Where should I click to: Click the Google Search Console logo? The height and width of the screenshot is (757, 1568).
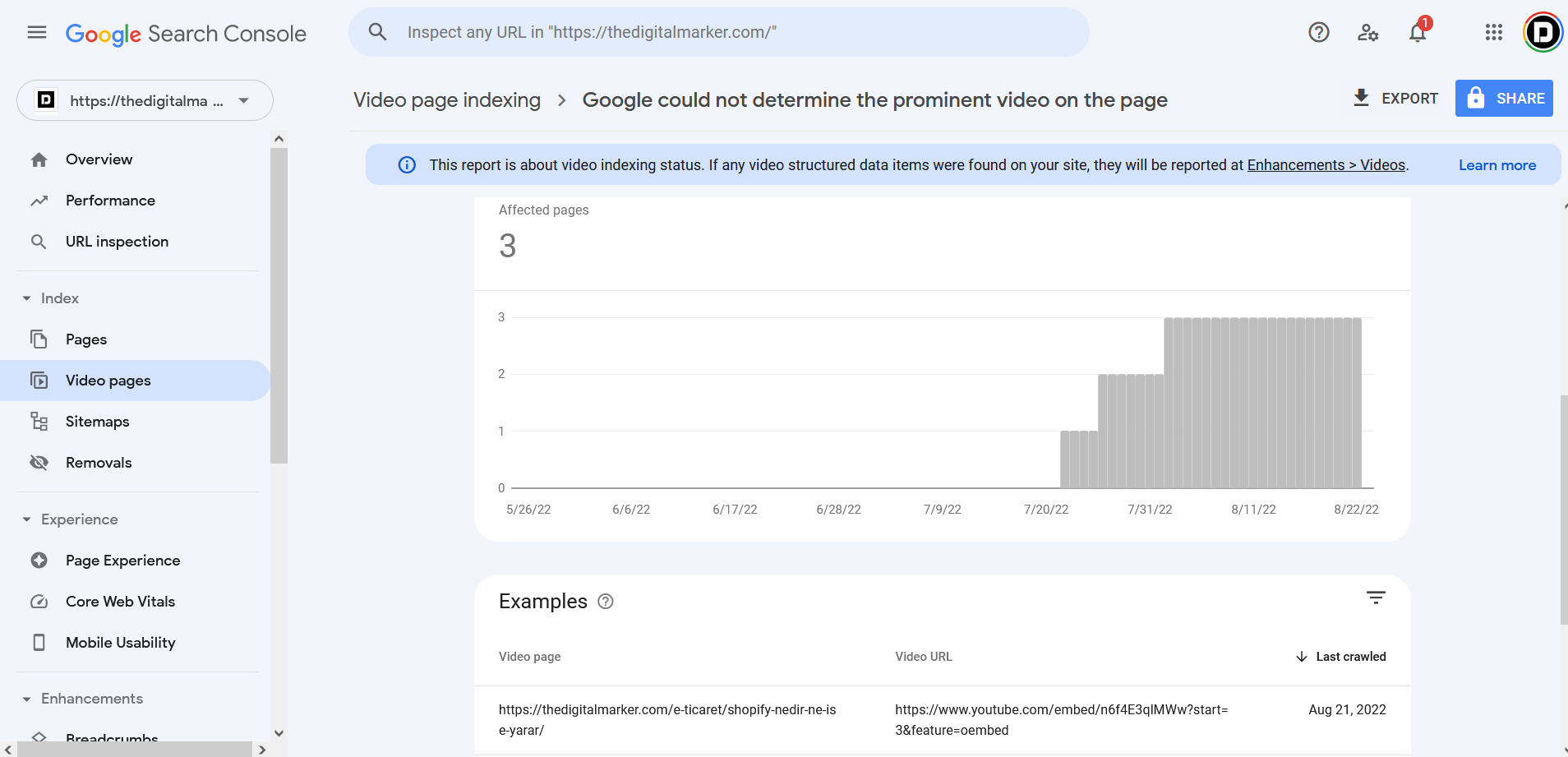(x=186, y=34)
